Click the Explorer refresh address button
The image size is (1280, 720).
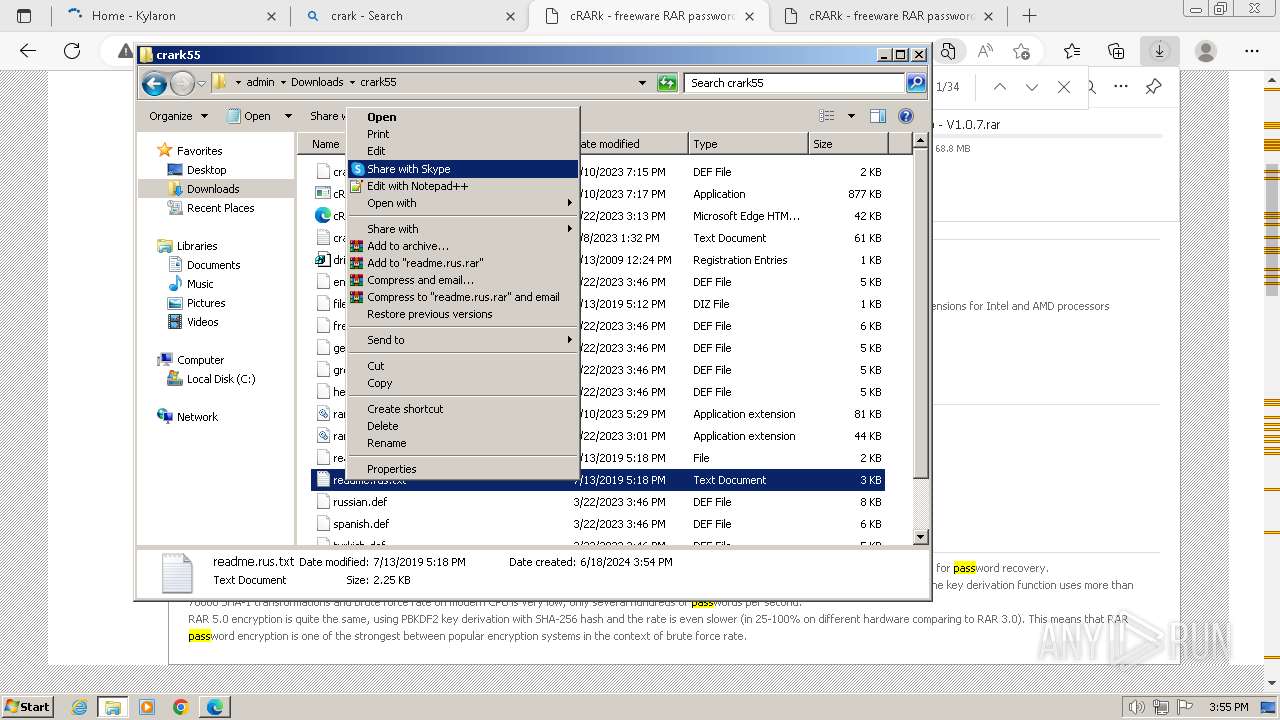pyautogui.click(x=667, y=83)
